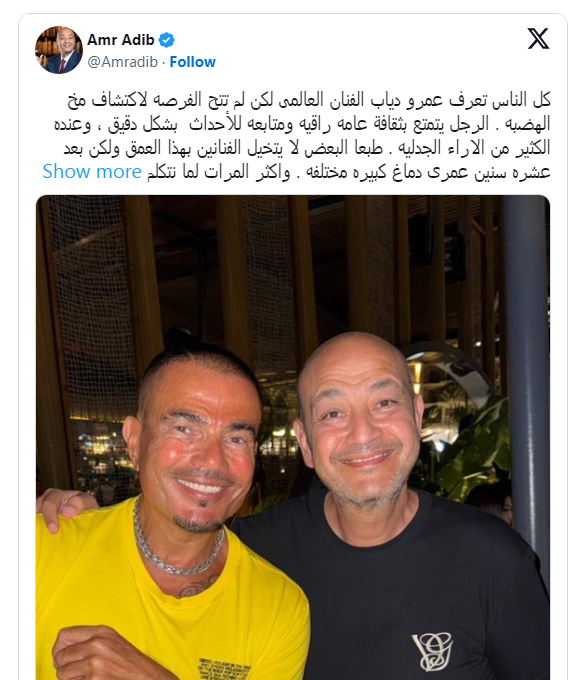Follow the @Amradib account
574x680 pixels.
coord(192,62)
